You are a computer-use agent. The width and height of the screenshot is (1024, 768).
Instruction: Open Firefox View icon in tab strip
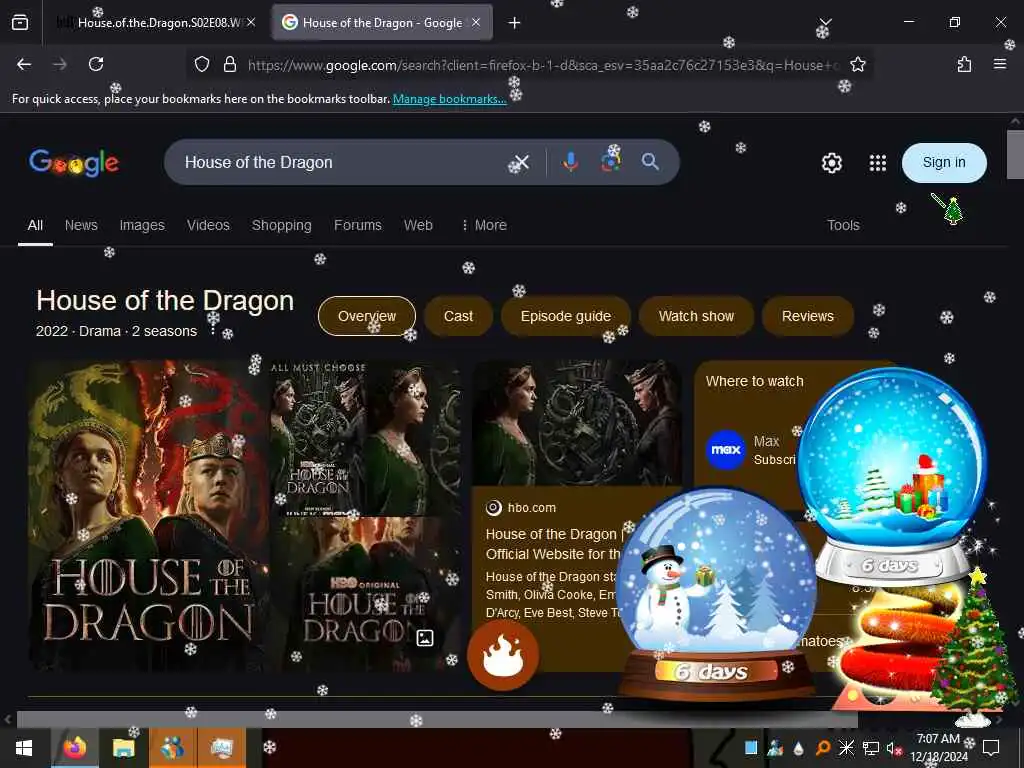click(20, 23)
